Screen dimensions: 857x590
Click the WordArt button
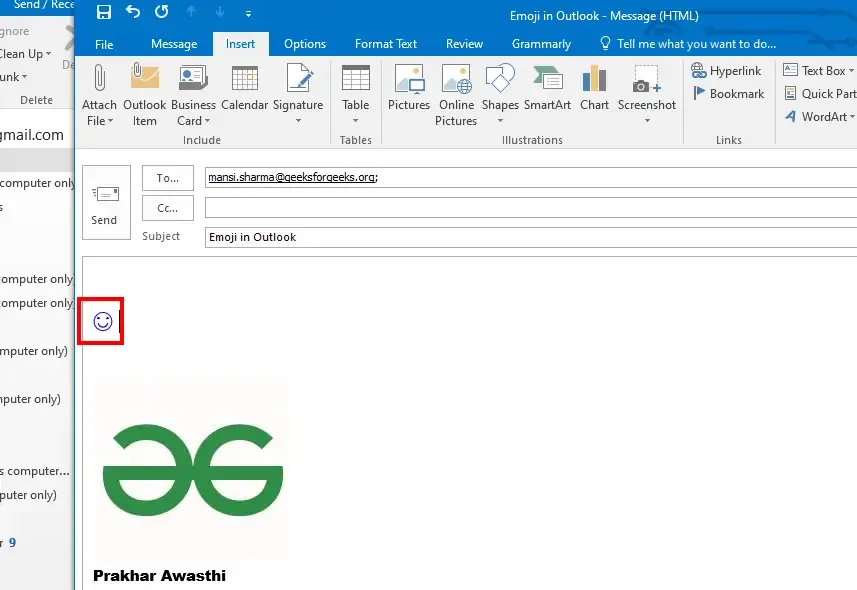[816, 116]
